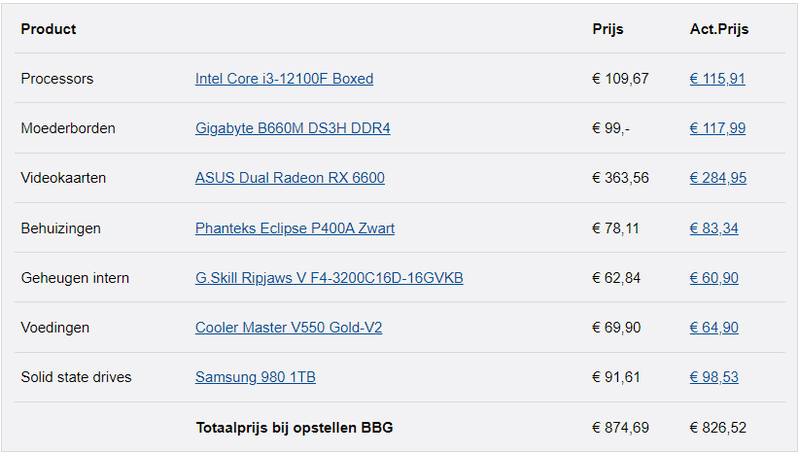Click the € 826,52 total current price
This screenshot has height=454, width=800.
[x=717, y=428]
